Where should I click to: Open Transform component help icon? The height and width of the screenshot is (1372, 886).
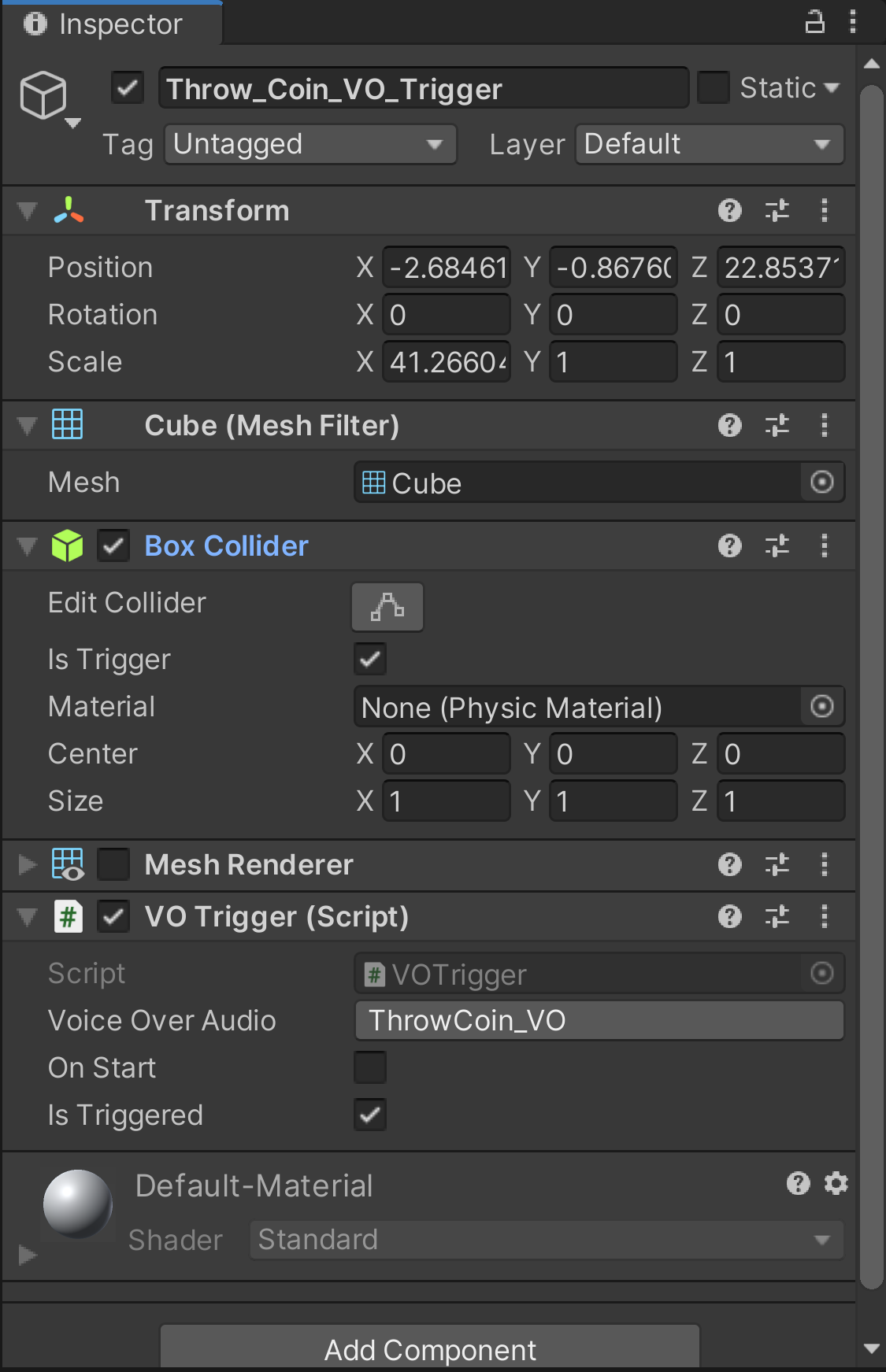click(x=729, y=211)
